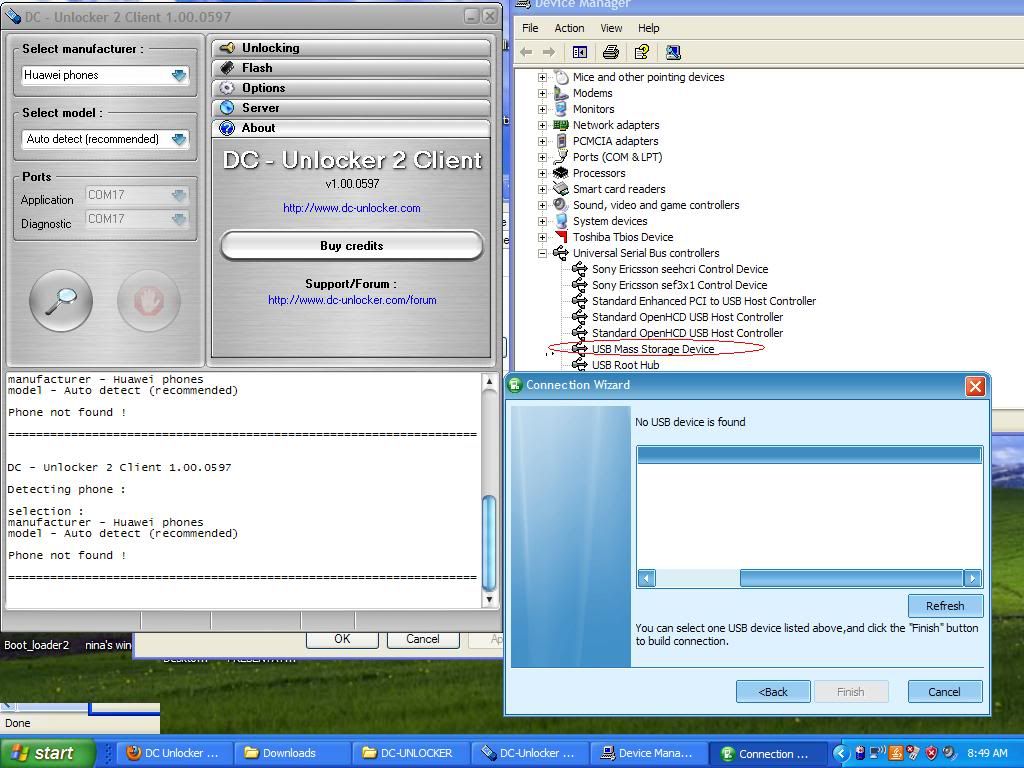Viewport: 1024px width, 768px height.
Task: Click the red stop hand button
Action: (148, 300)
